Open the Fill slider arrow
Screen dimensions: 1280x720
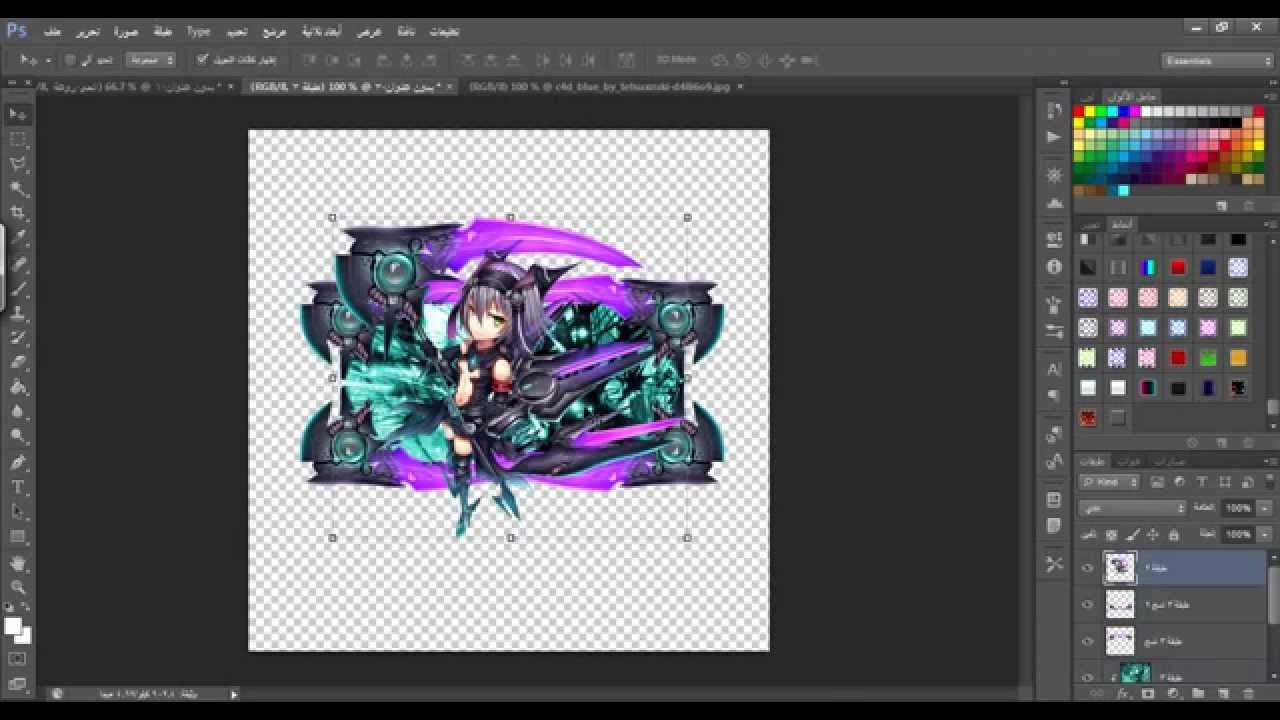(x=1264, y=535)
